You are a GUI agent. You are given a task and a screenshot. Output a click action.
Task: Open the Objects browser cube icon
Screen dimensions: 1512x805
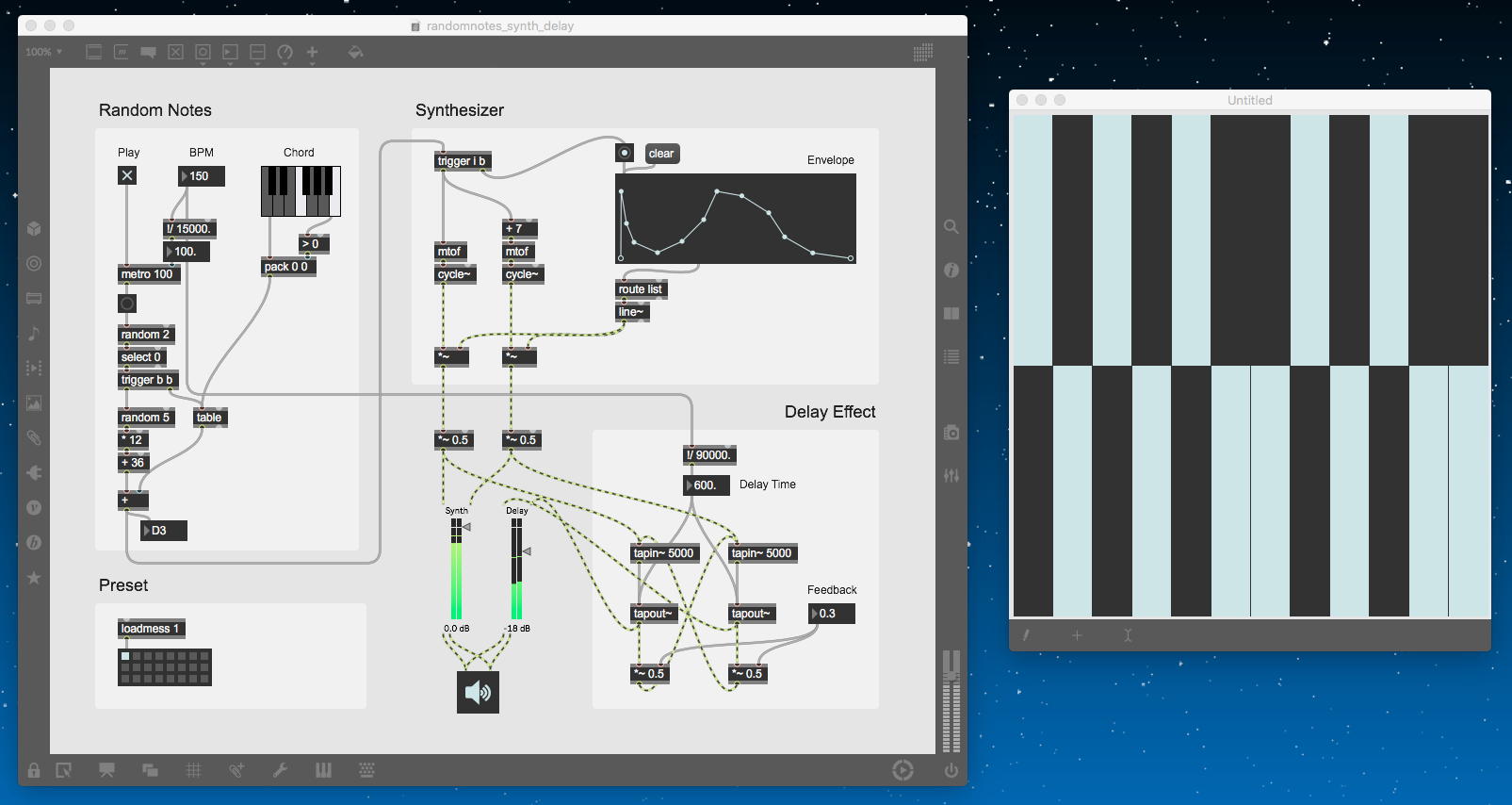pos(34,229)
